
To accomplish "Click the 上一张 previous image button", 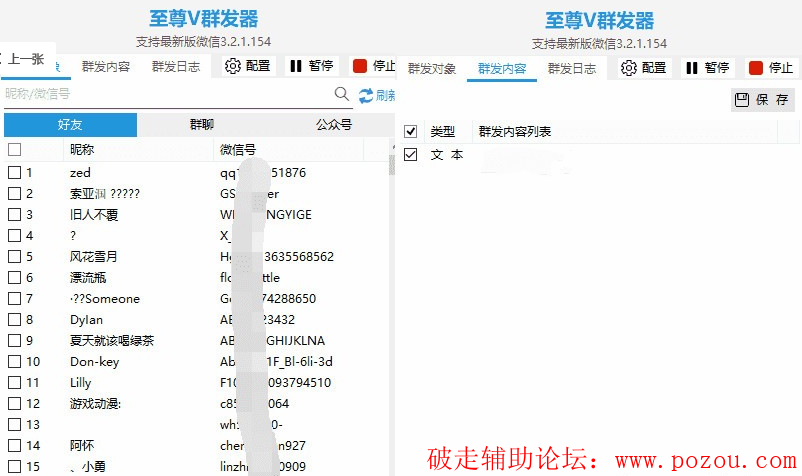I will click(26, 59).
